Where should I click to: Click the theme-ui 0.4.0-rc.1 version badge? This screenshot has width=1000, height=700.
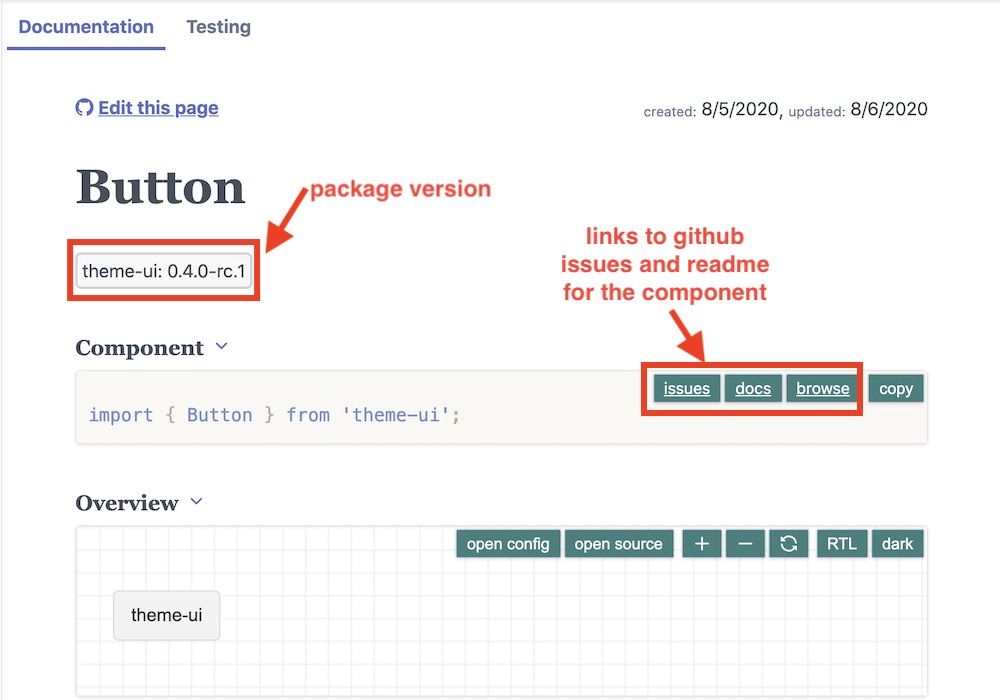tap(164, 271)
